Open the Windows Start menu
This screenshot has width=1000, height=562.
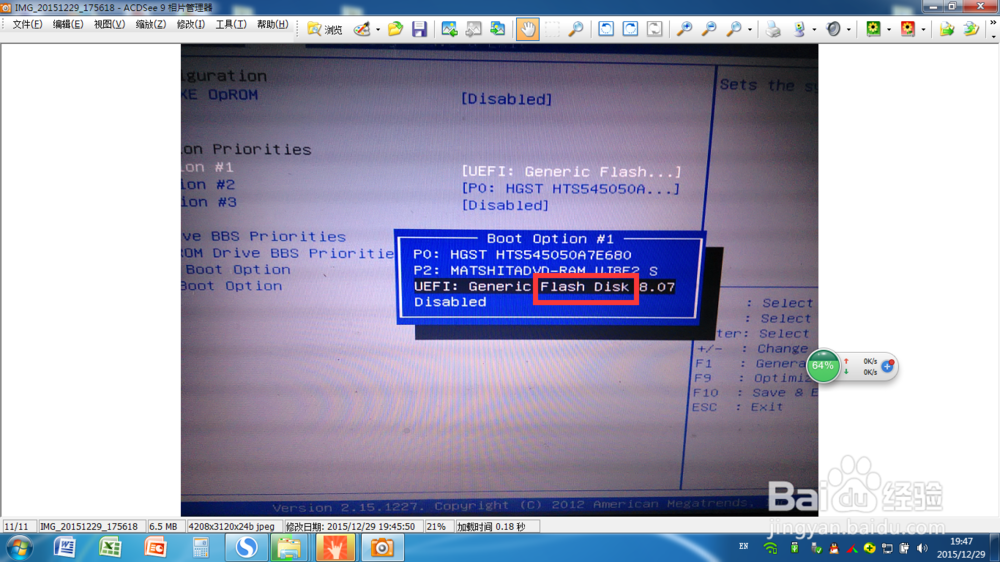pyautogui.click(x=18, y=548)
